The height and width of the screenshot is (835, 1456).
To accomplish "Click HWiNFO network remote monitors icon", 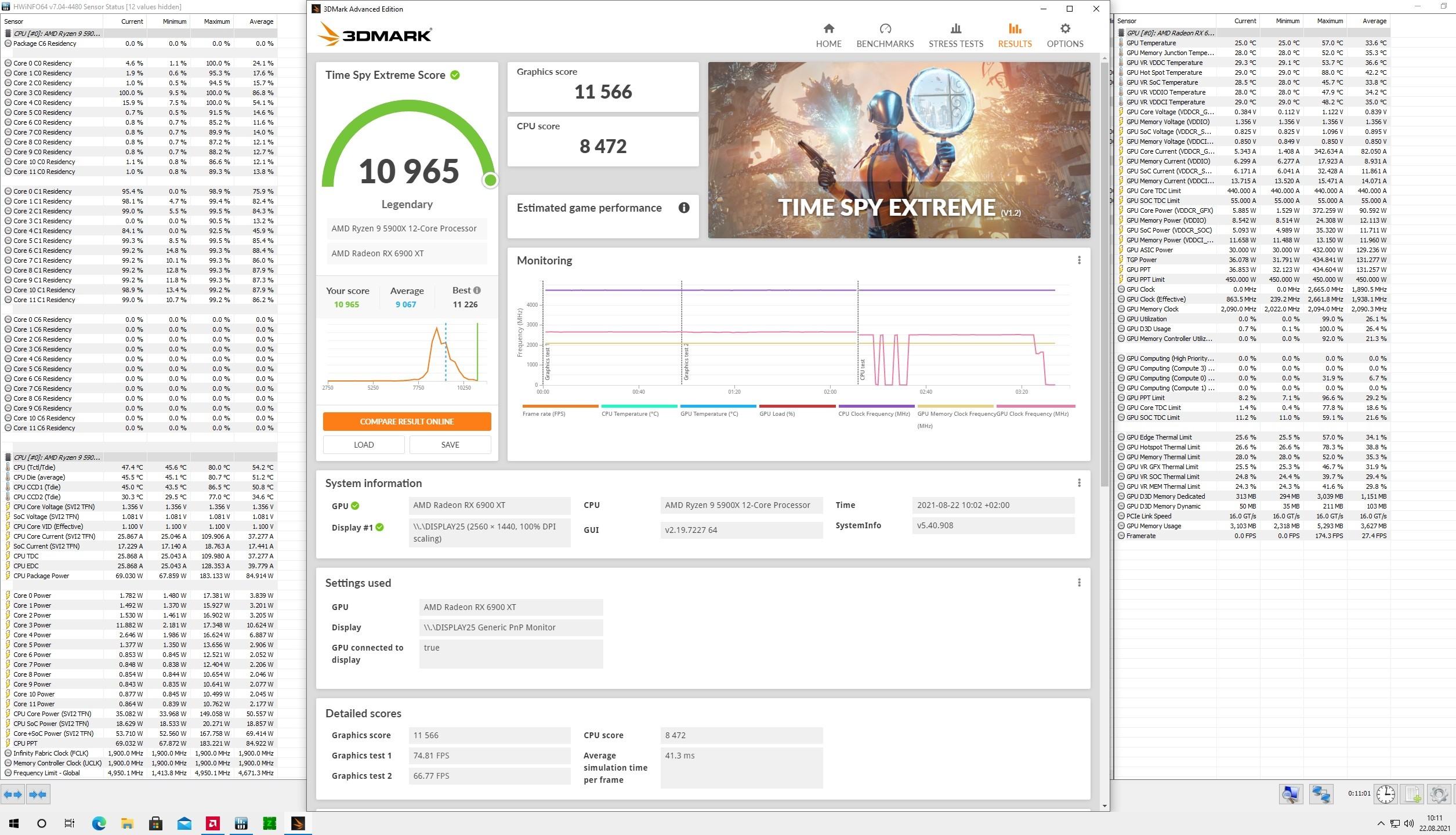I will coord(1321,794).
